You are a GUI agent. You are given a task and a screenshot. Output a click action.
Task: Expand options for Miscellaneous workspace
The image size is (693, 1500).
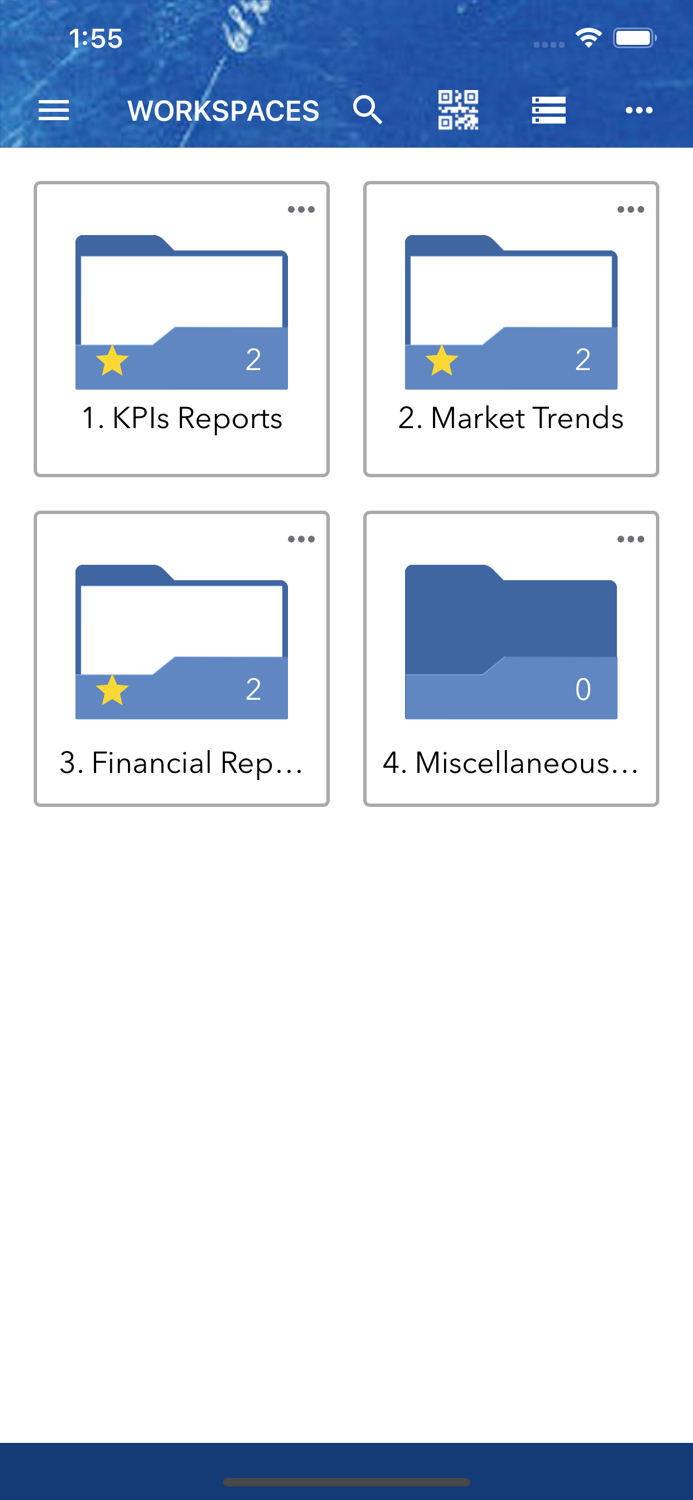630,539
